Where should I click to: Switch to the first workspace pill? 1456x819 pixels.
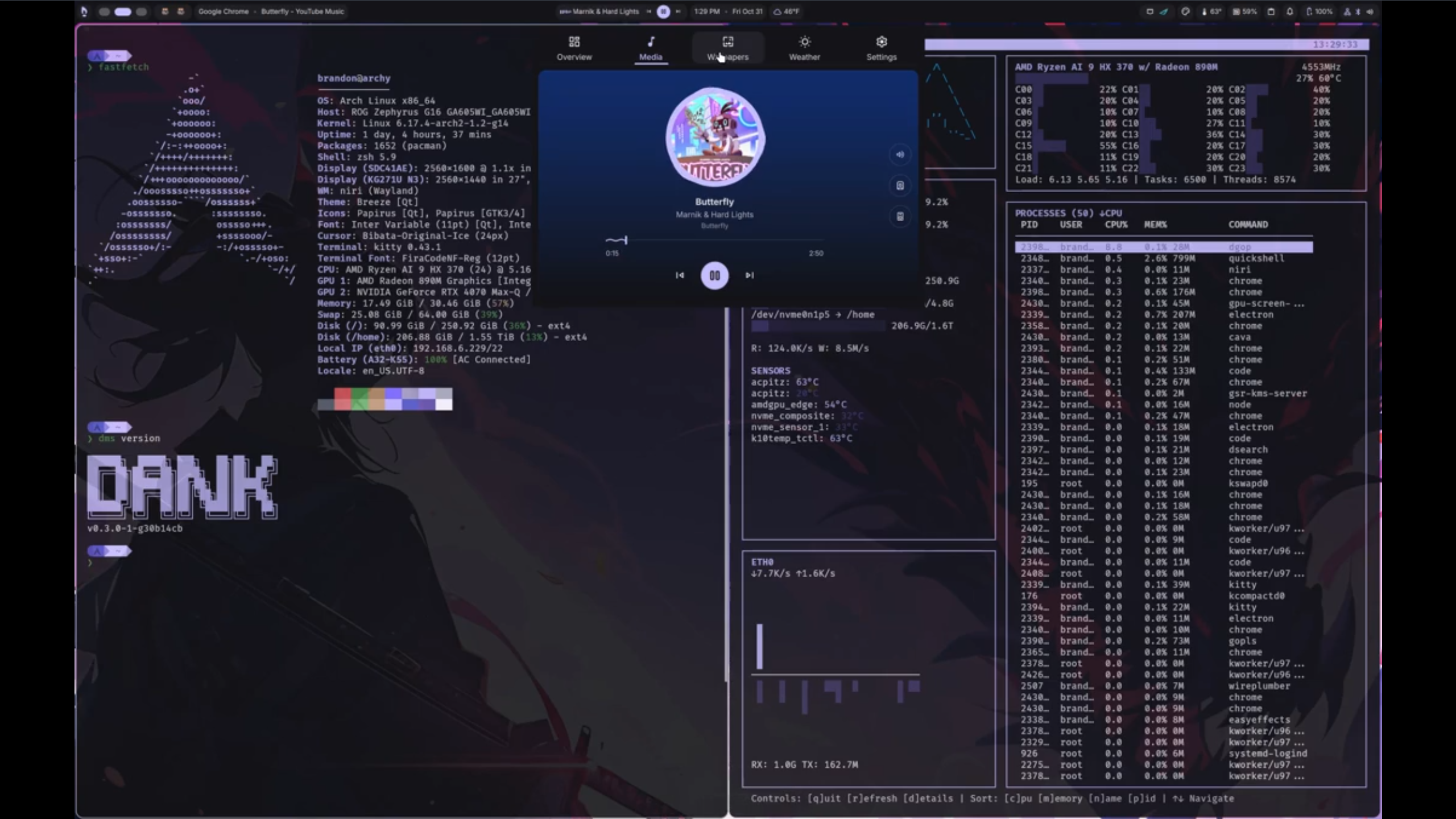(104, 11)
